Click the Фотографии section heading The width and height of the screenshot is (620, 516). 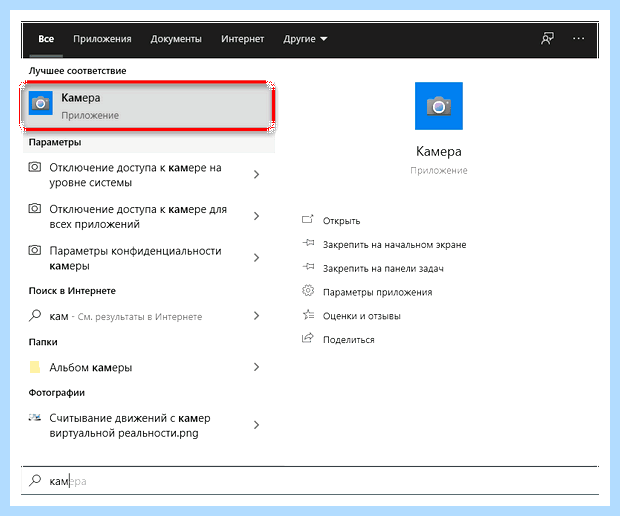(57, 393)
